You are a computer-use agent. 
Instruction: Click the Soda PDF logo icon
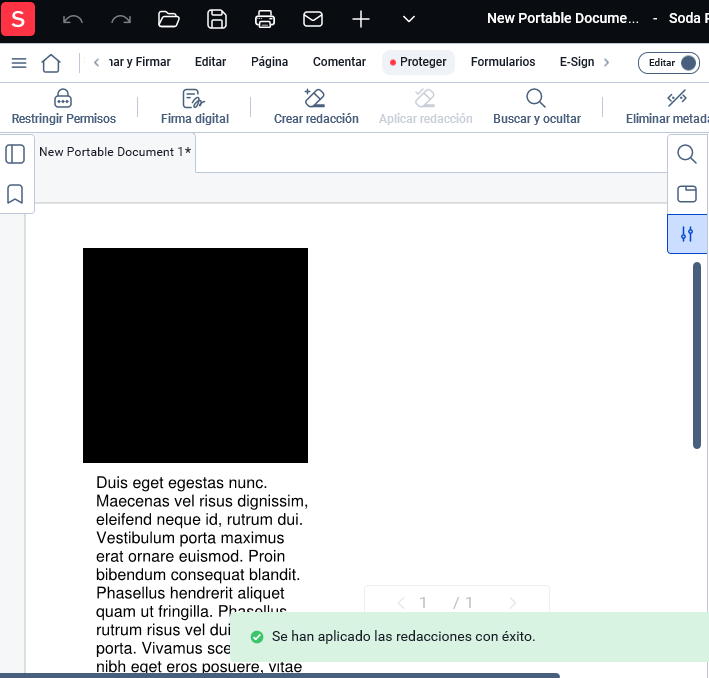tap(18, 19)
